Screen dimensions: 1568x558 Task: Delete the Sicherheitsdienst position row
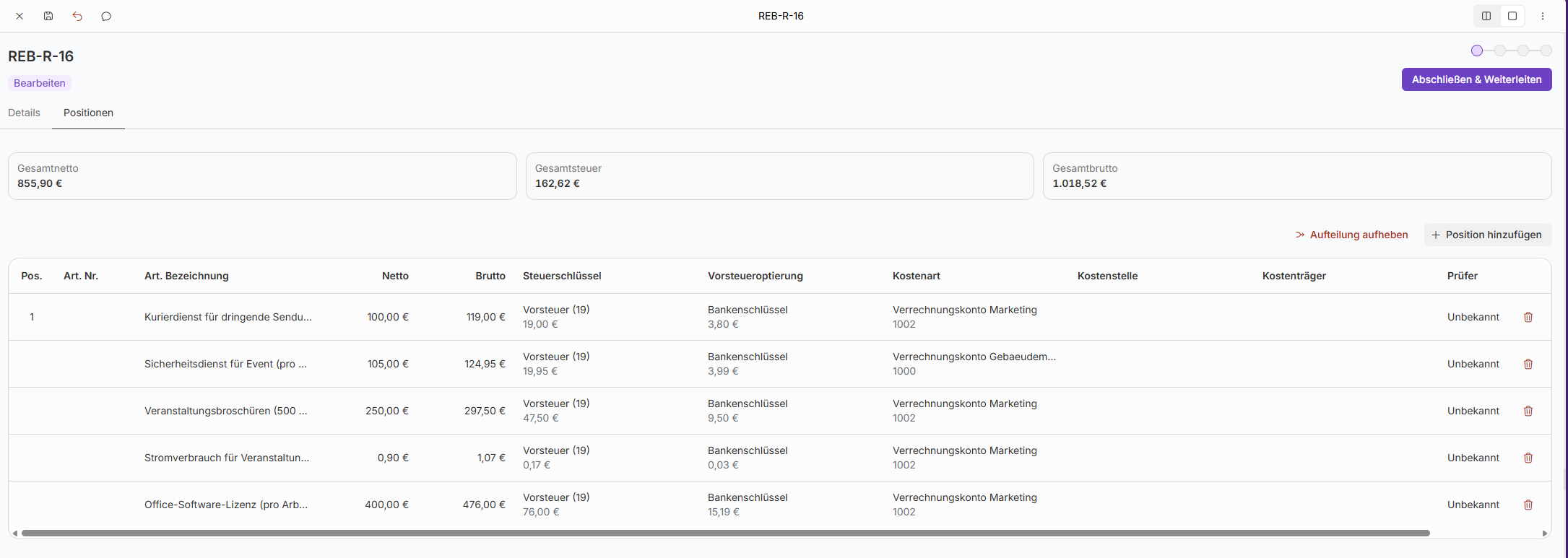click(x=1528, y=364)
